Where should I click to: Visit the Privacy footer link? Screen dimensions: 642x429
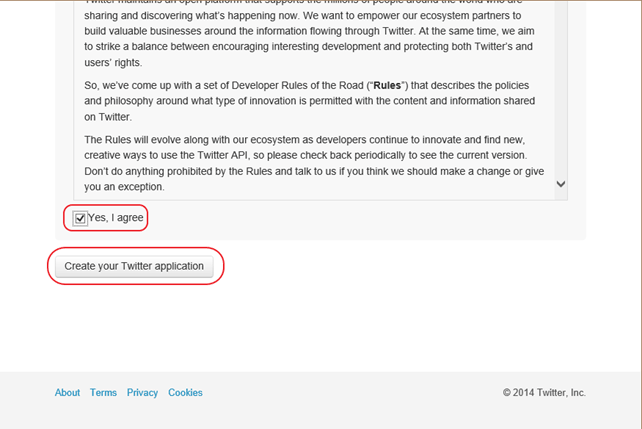[142, 393]
